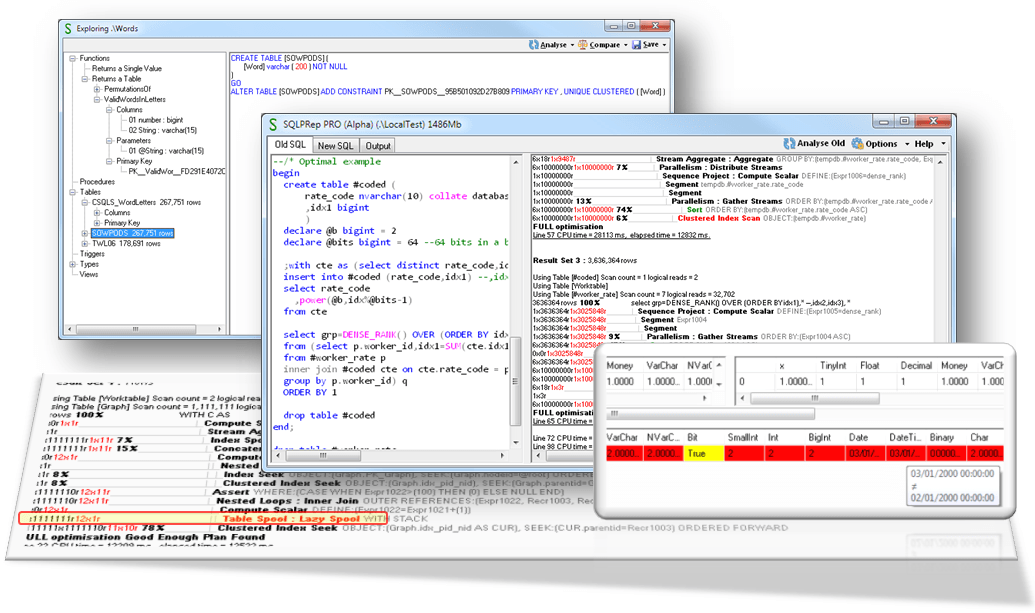
Task: Click the SQL editor vertical scrollbar down arrow
Action: coord(516,442)
